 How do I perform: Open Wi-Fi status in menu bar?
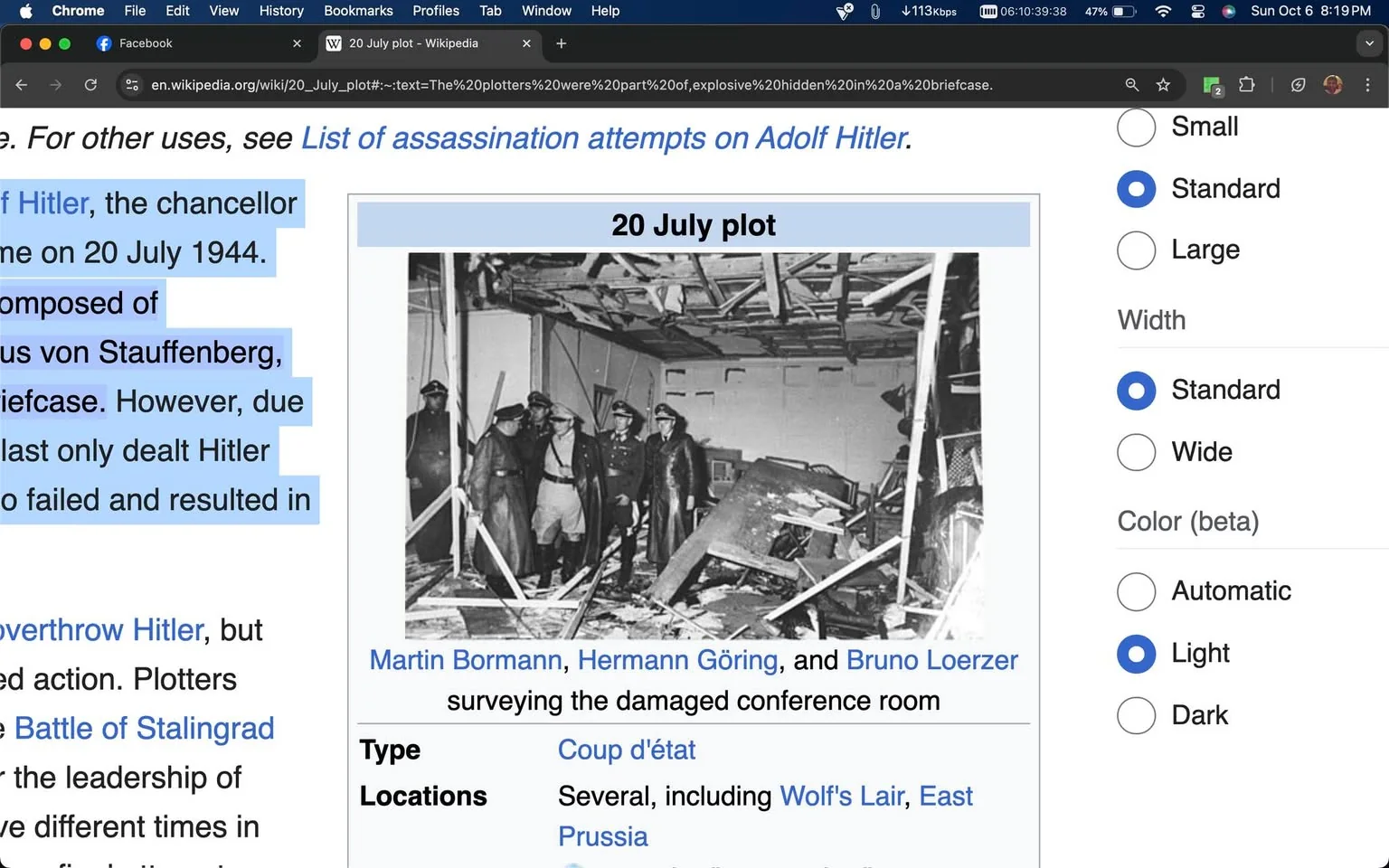point(1164,11)
